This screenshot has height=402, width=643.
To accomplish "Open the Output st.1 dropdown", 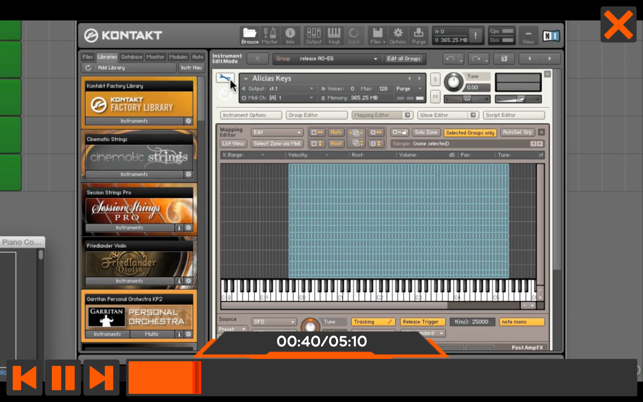I will (279, 89).
